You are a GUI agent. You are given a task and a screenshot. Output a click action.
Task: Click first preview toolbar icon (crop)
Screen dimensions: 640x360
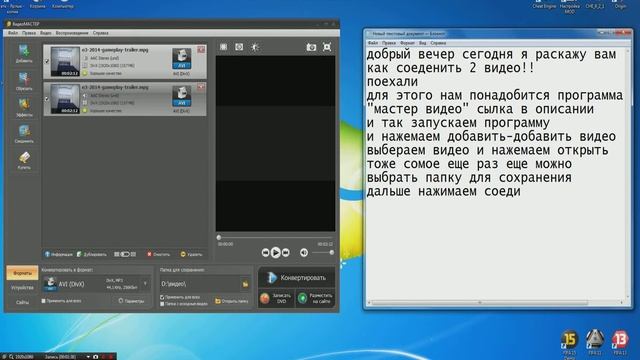223,47
